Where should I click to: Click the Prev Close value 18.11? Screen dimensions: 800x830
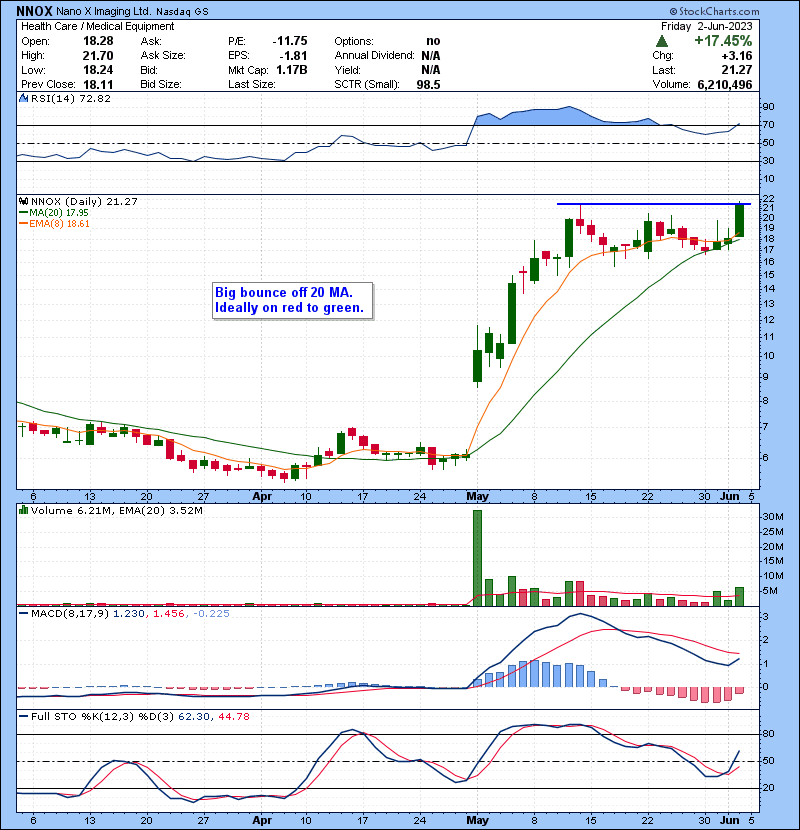tap(98, 84)
